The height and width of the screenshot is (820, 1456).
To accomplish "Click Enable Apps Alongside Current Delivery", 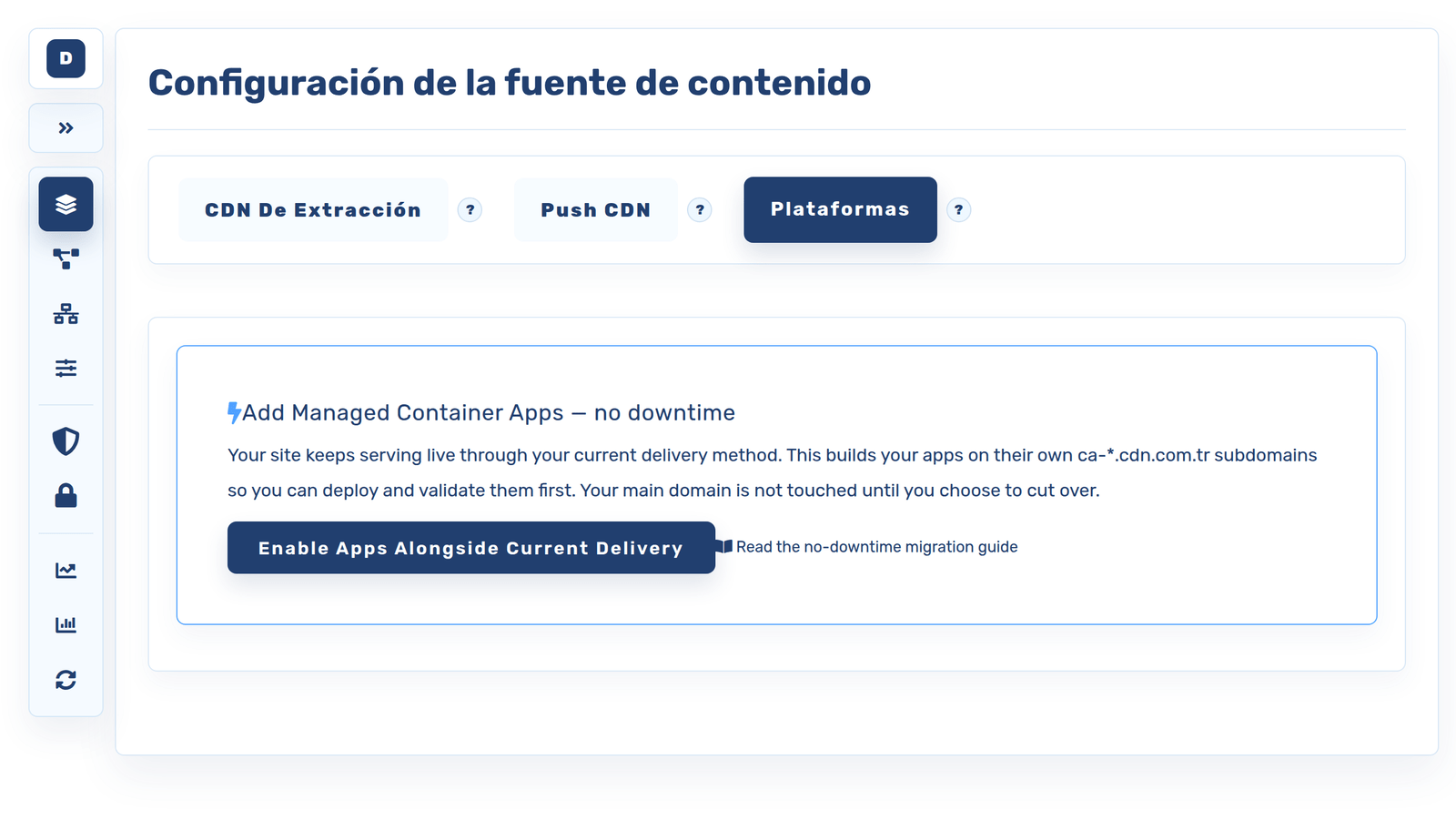I will [471, 548].
